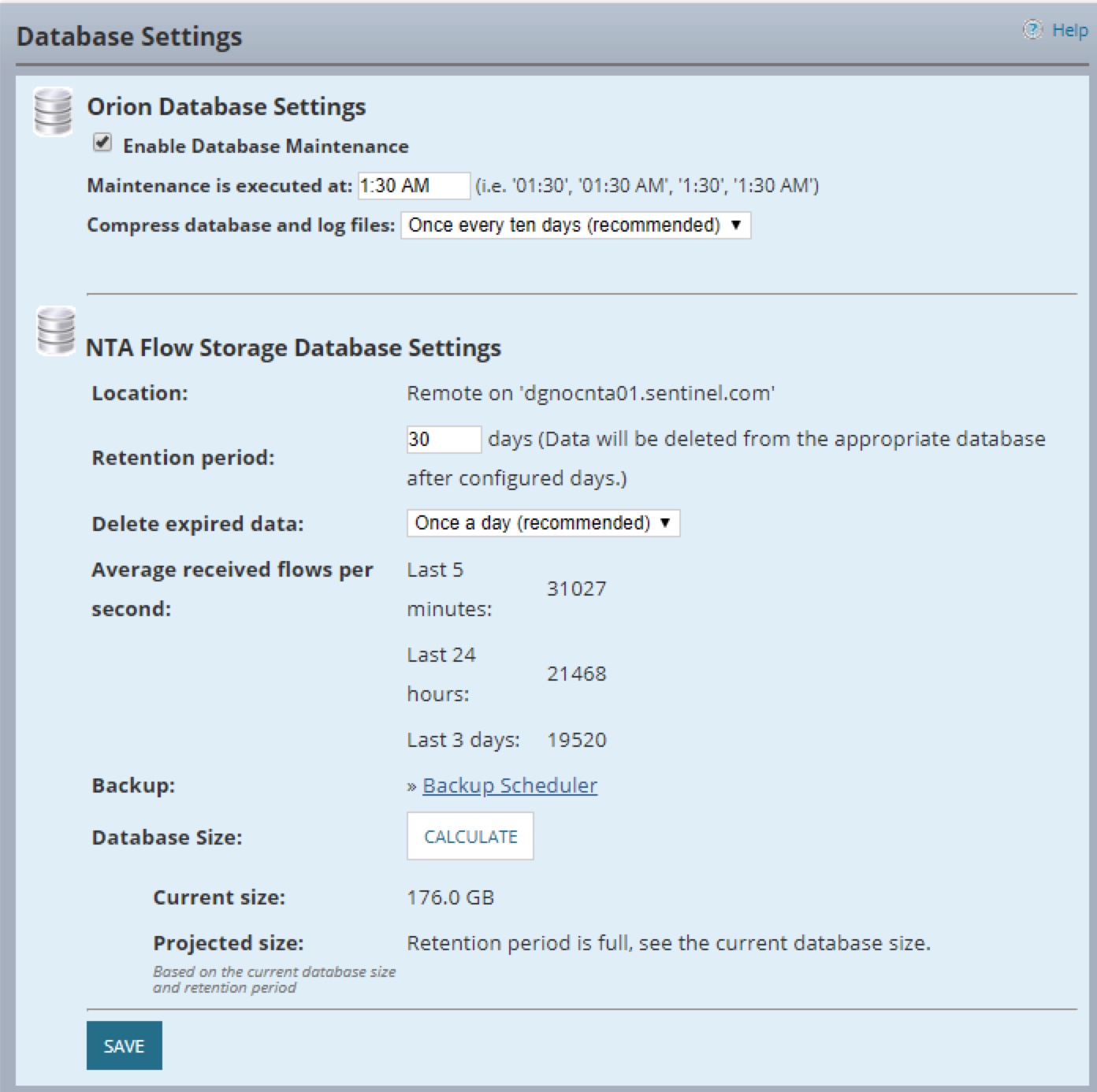The height and width of the screenshot is (1092, 1097).
Task: Select the 'Retention period is full' message
Action: tap(669, 943)
